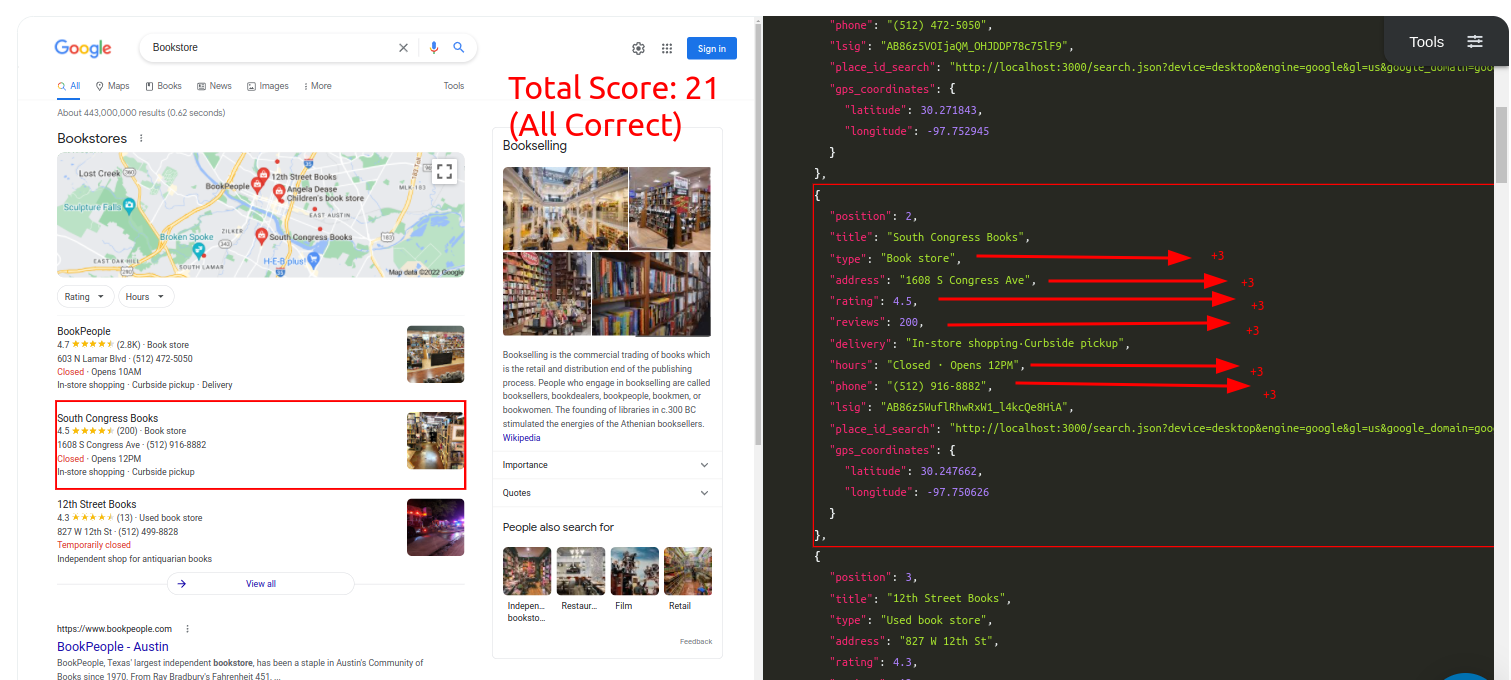
Task: Open the Tools button in JSON panel
Action: click(1426, 41)
